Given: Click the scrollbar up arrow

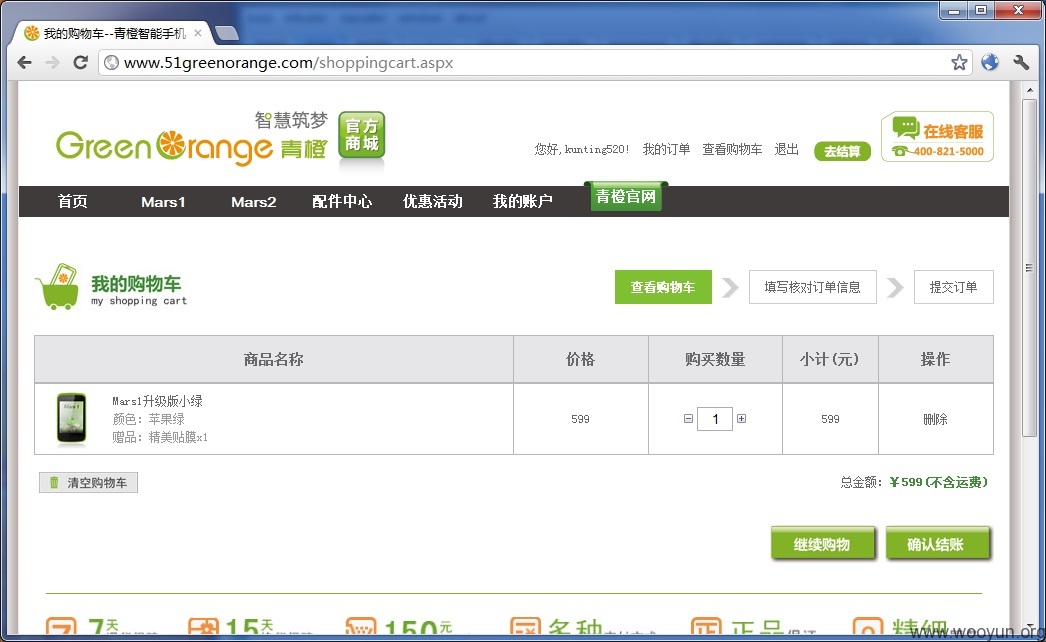Looking at the screenshot, I should tap(1029, 89).
